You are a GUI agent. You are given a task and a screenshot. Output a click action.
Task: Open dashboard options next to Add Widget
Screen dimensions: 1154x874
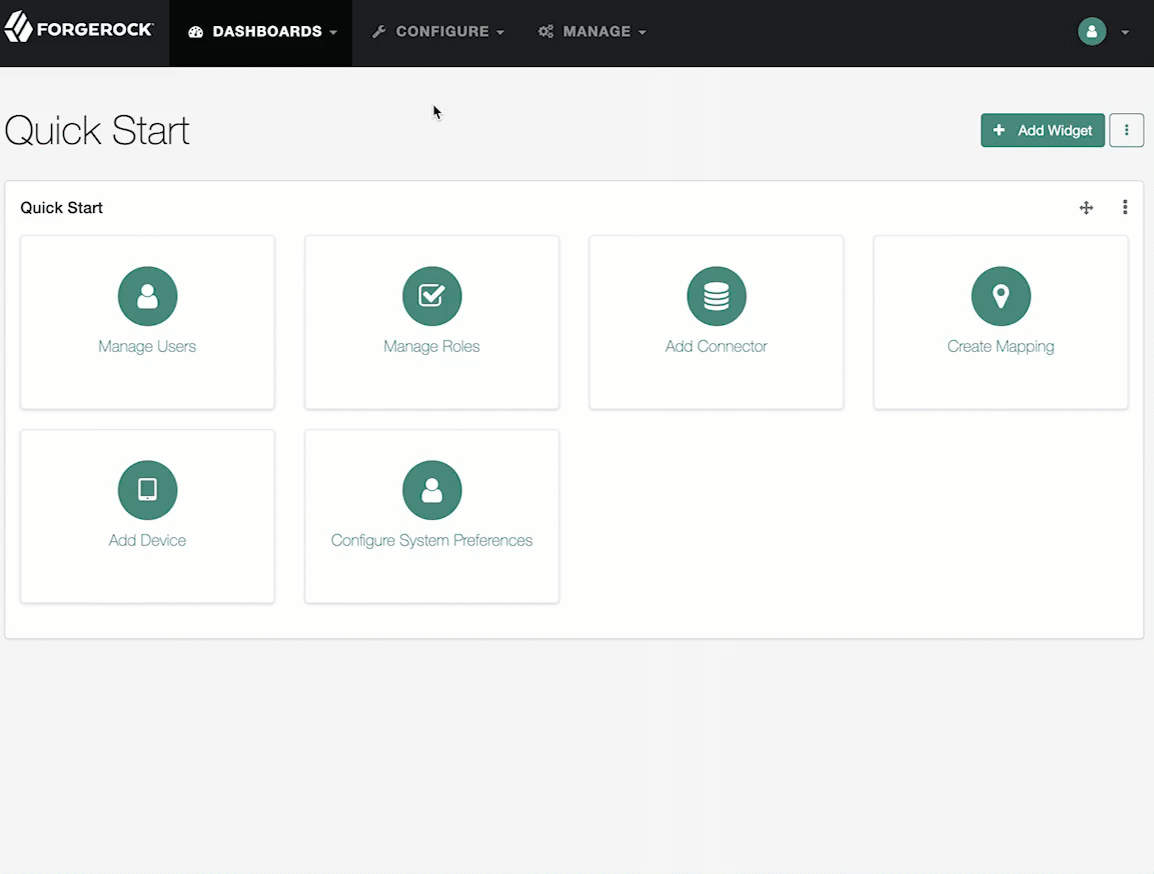click(1126, 130)
